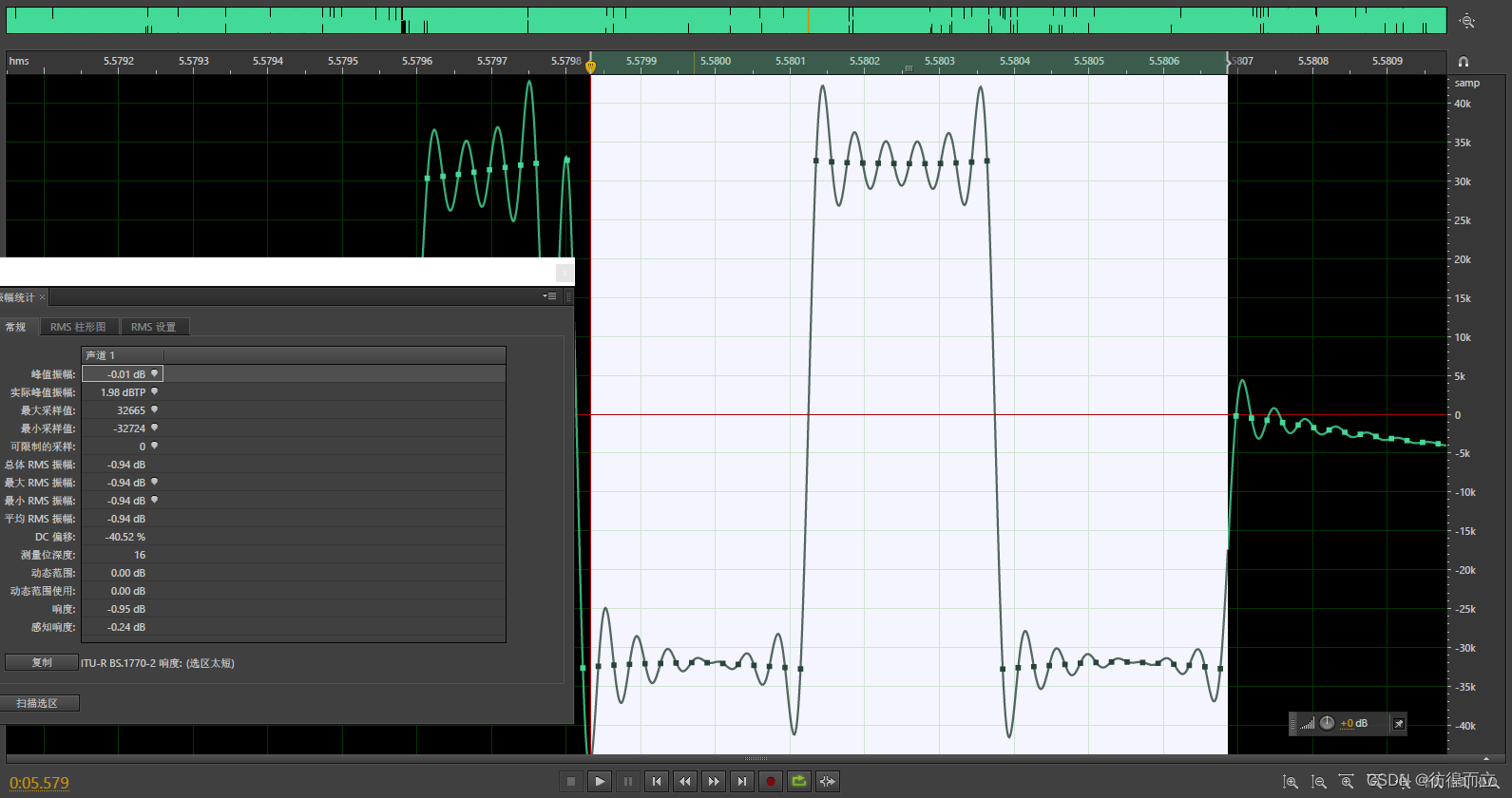Jump to minimum sample value -32724 location
The image size is (1512, 798).
click(x=154, y=427)
